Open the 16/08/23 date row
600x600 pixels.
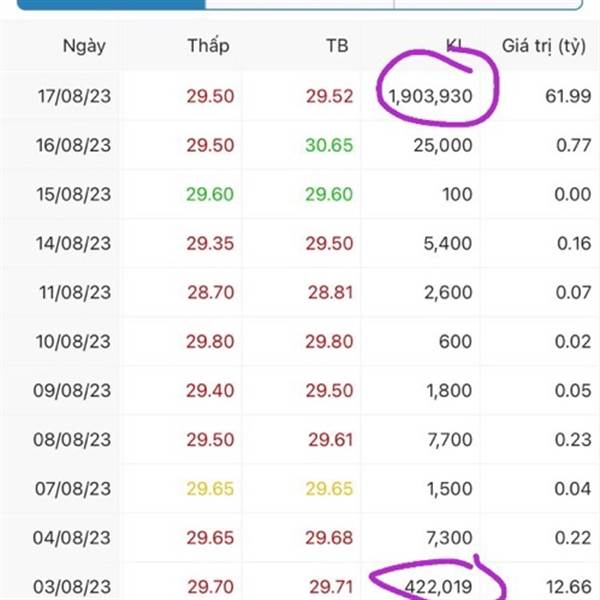tap(300, 145)
